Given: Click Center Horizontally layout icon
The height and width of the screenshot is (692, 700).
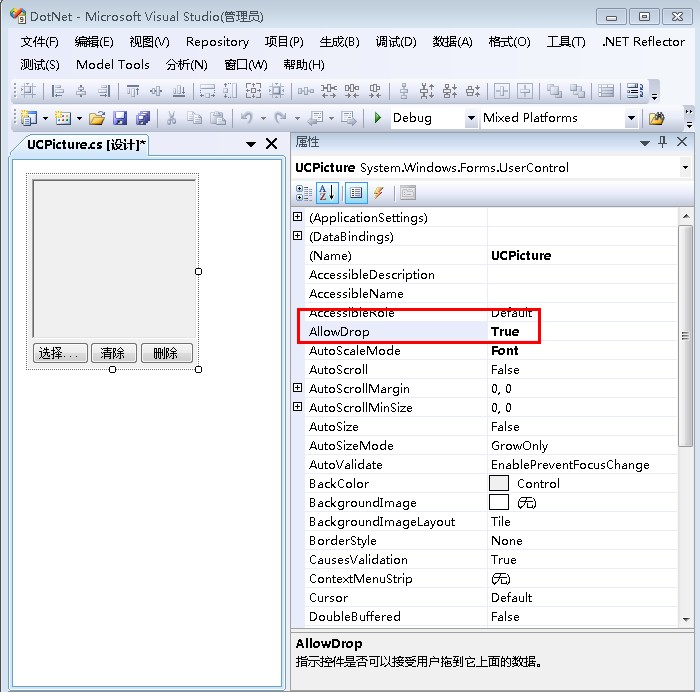Looking at the screenshot, I should point(502,91).
